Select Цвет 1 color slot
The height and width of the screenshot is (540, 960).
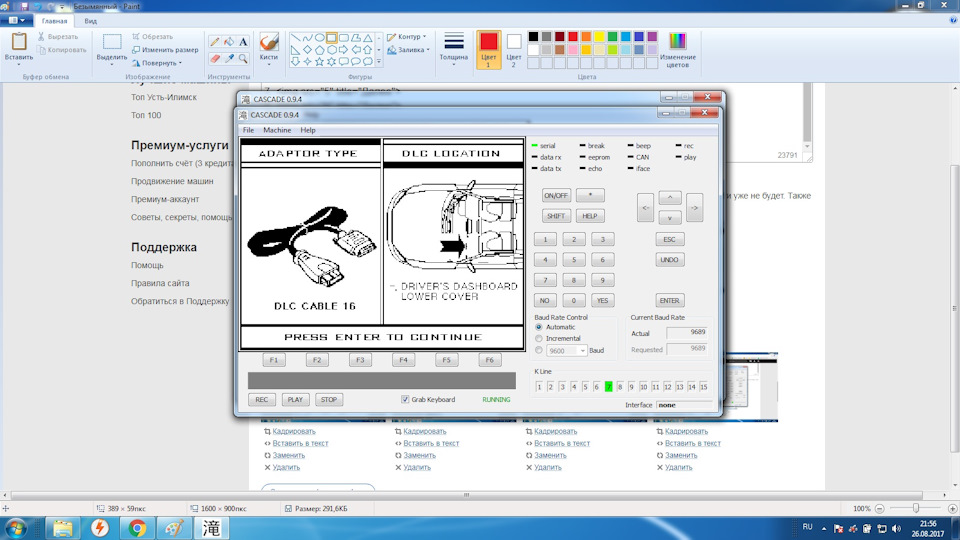click(489, 50)
